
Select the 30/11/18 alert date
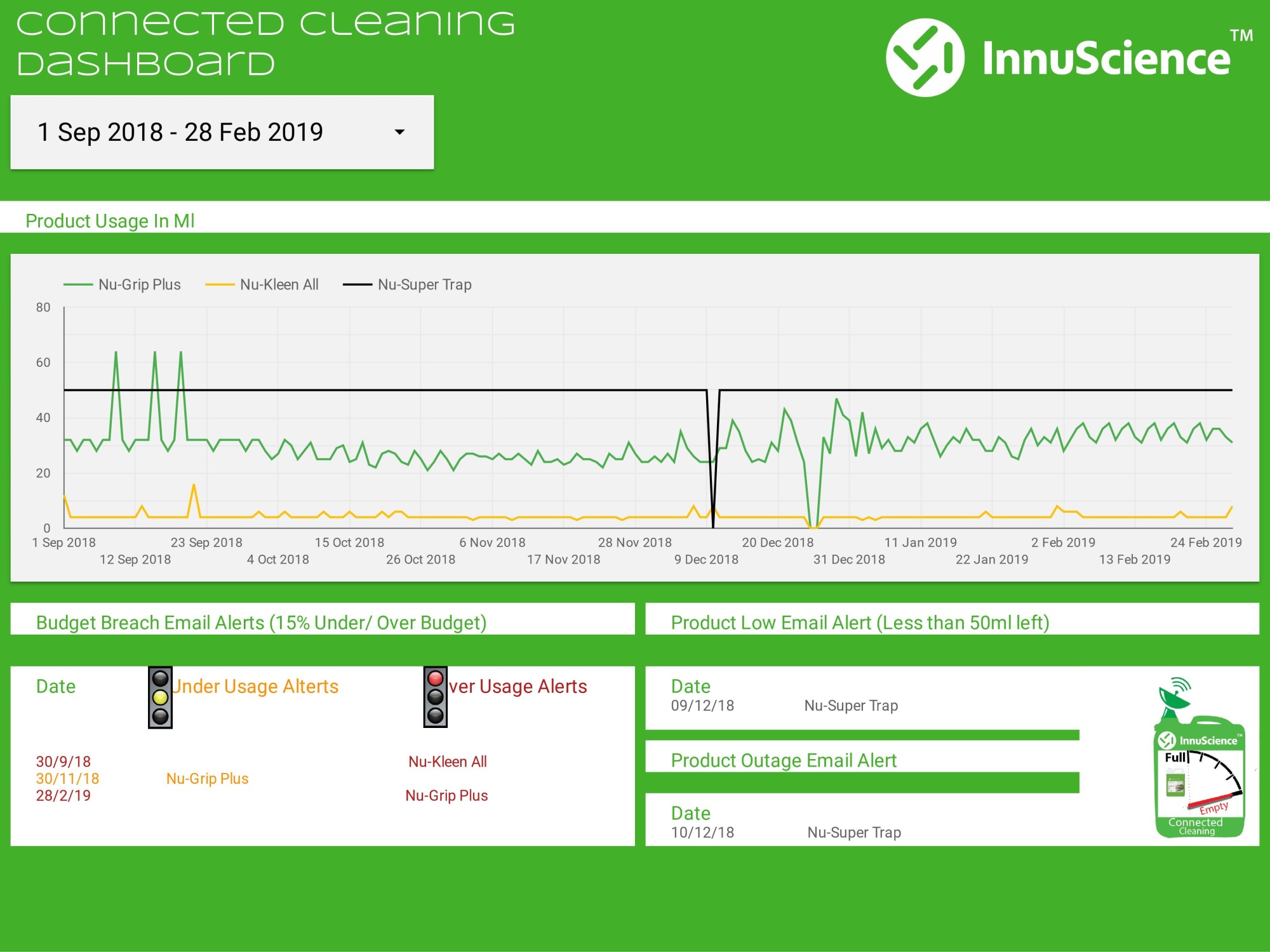point(67,779)
